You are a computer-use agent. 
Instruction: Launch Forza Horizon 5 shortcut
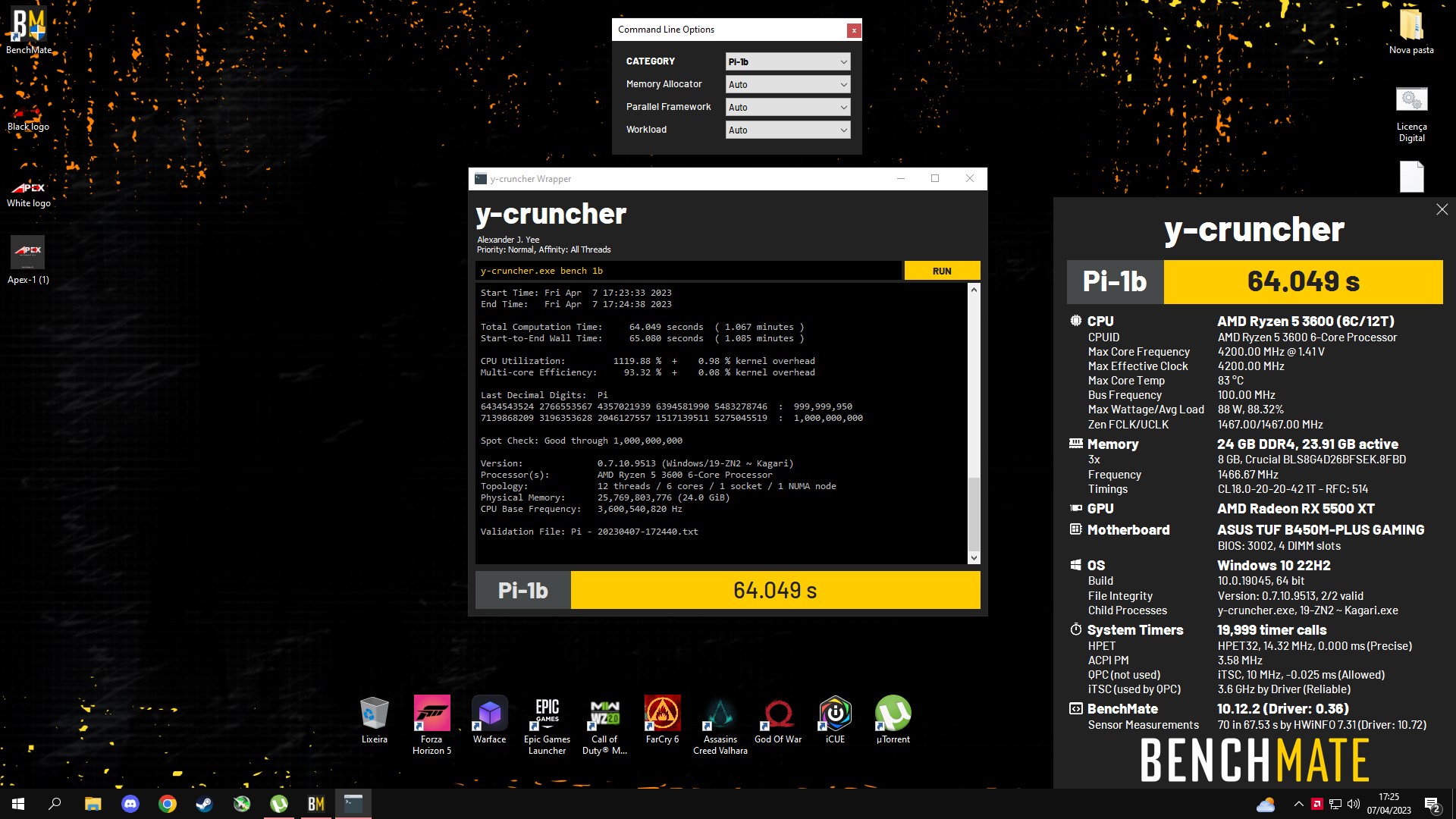(x=431, y=725)
